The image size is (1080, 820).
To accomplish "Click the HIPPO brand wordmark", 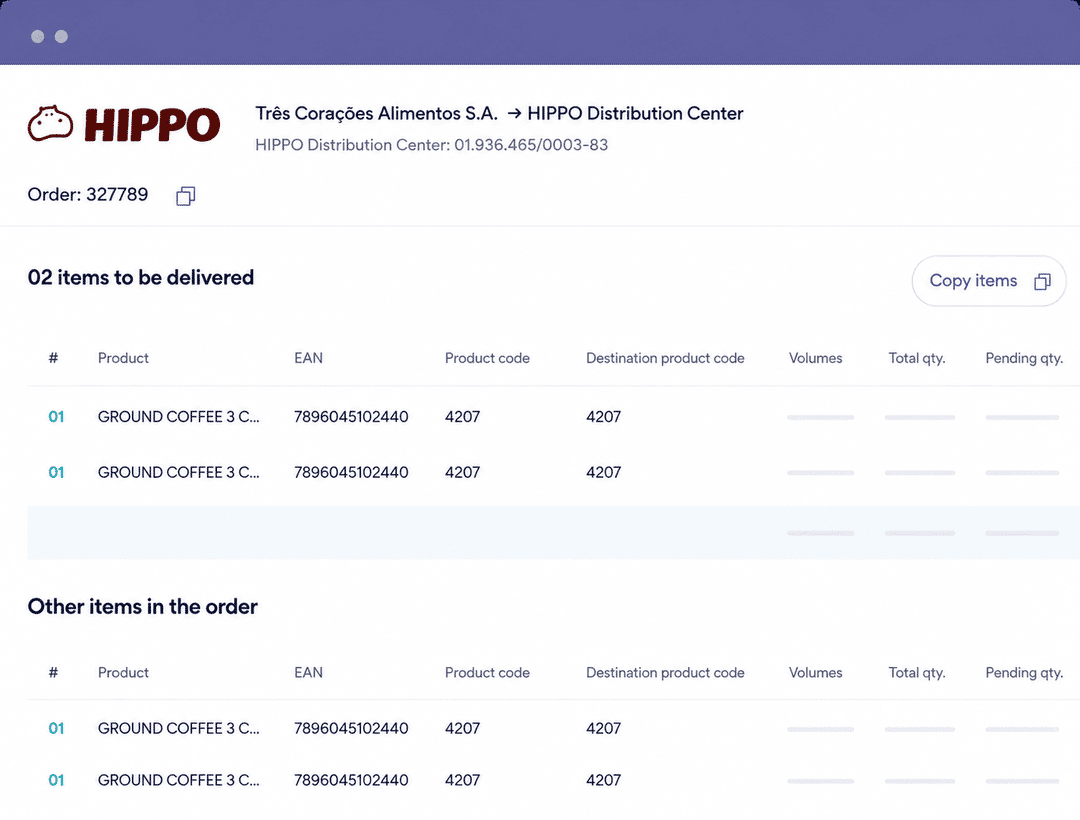I will point(152,125).
